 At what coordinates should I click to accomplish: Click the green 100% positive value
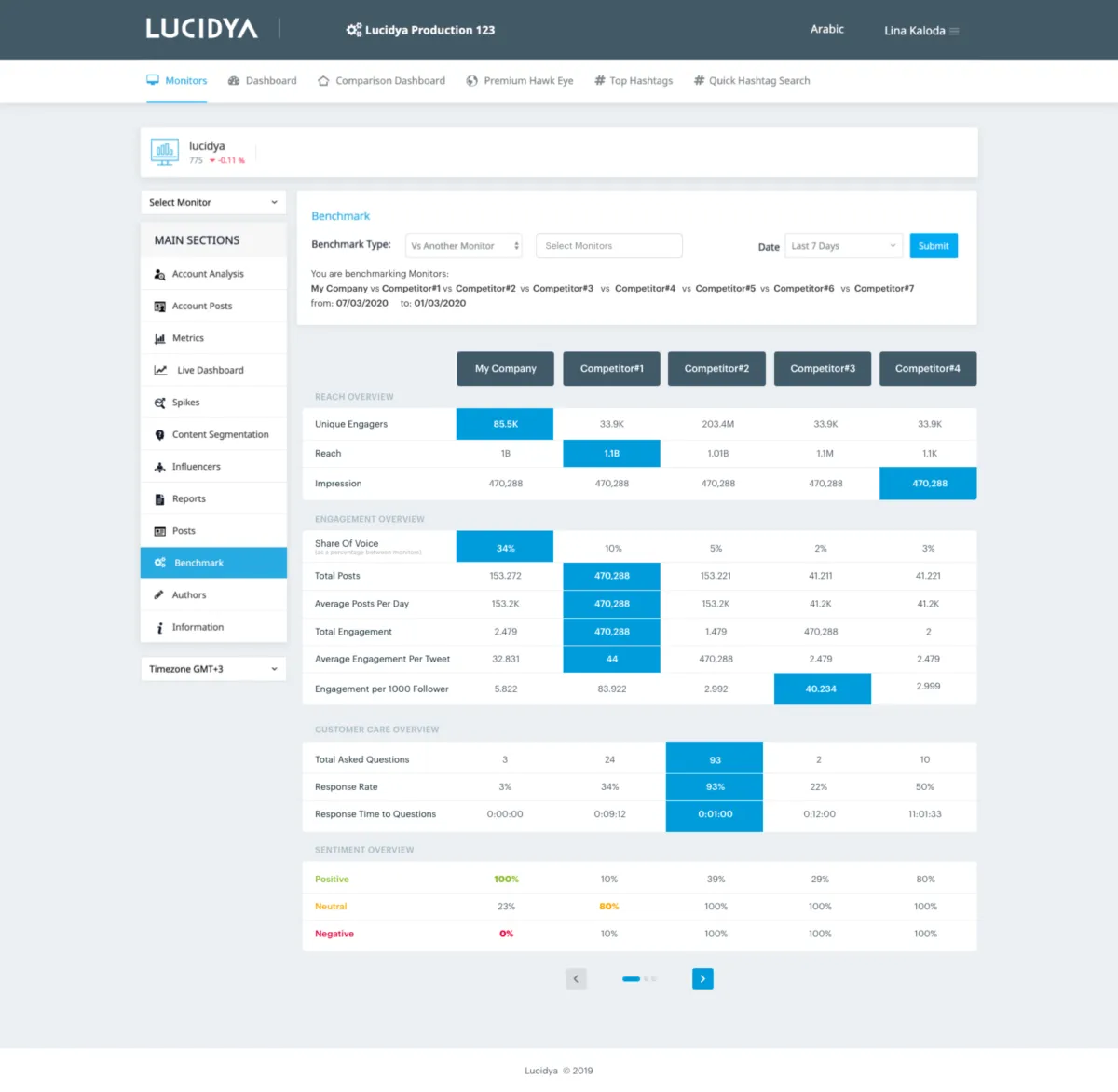506,880
